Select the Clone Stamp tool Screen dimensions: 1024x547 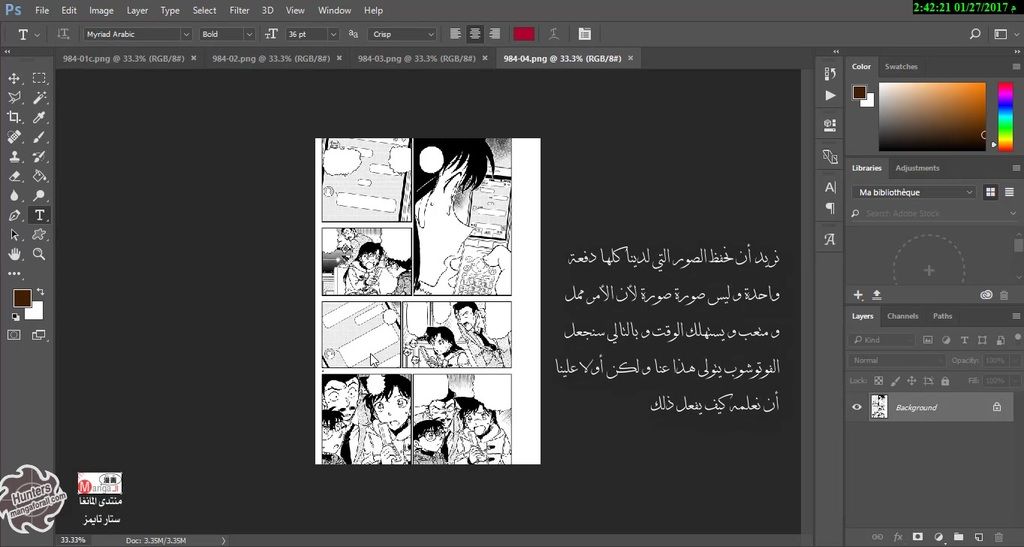click(14, 157)
